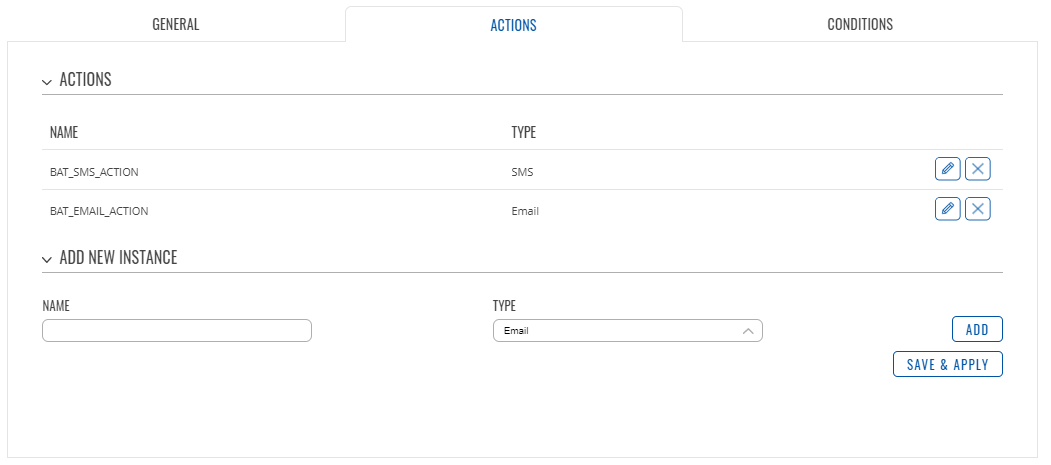The height and width of the screenshot is (465, 1051).
Task: Click the Save & Apply button
Action: tap(947, 365)
